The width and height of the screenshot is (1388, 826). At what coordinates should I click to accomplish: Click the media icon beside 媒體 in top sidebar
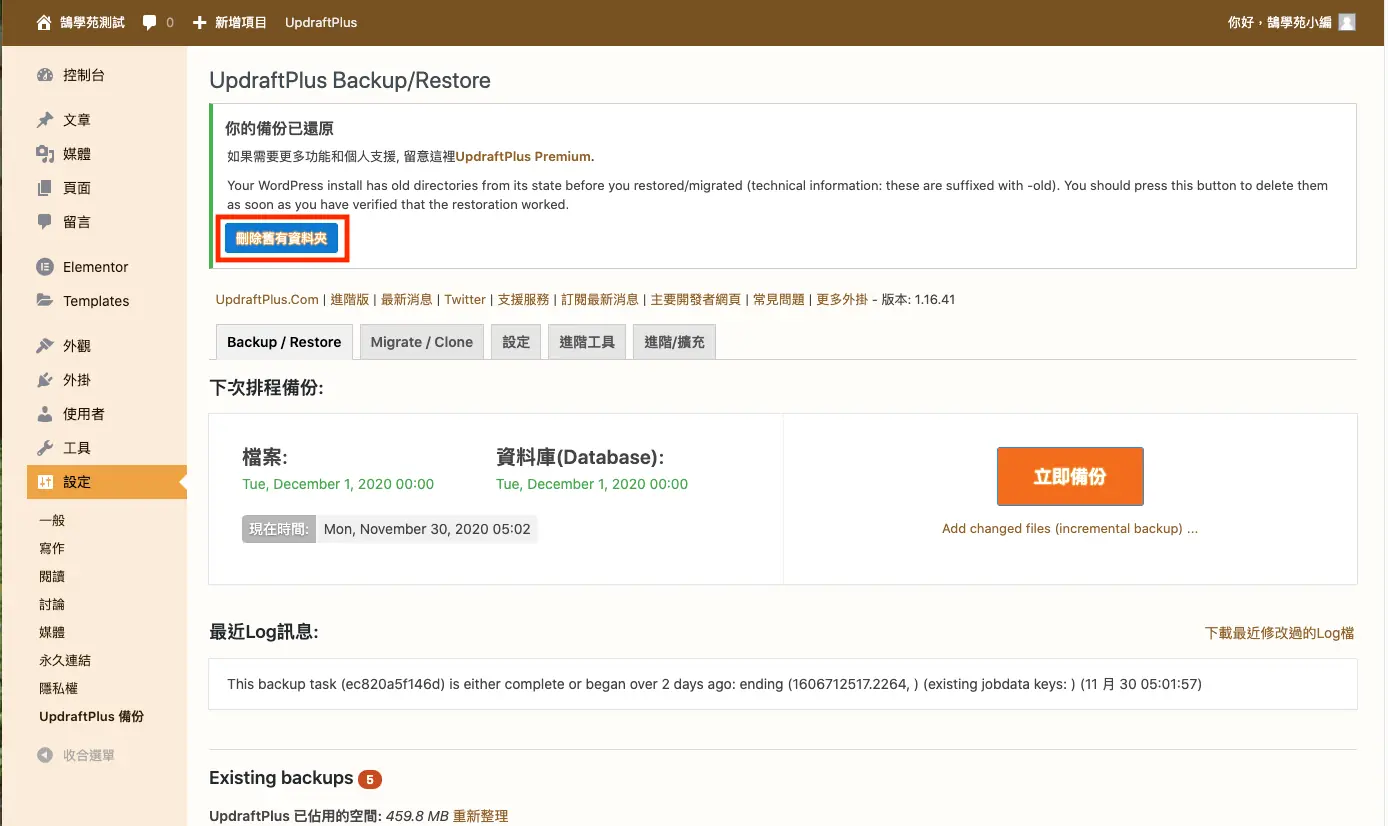(x=45, y=154)
